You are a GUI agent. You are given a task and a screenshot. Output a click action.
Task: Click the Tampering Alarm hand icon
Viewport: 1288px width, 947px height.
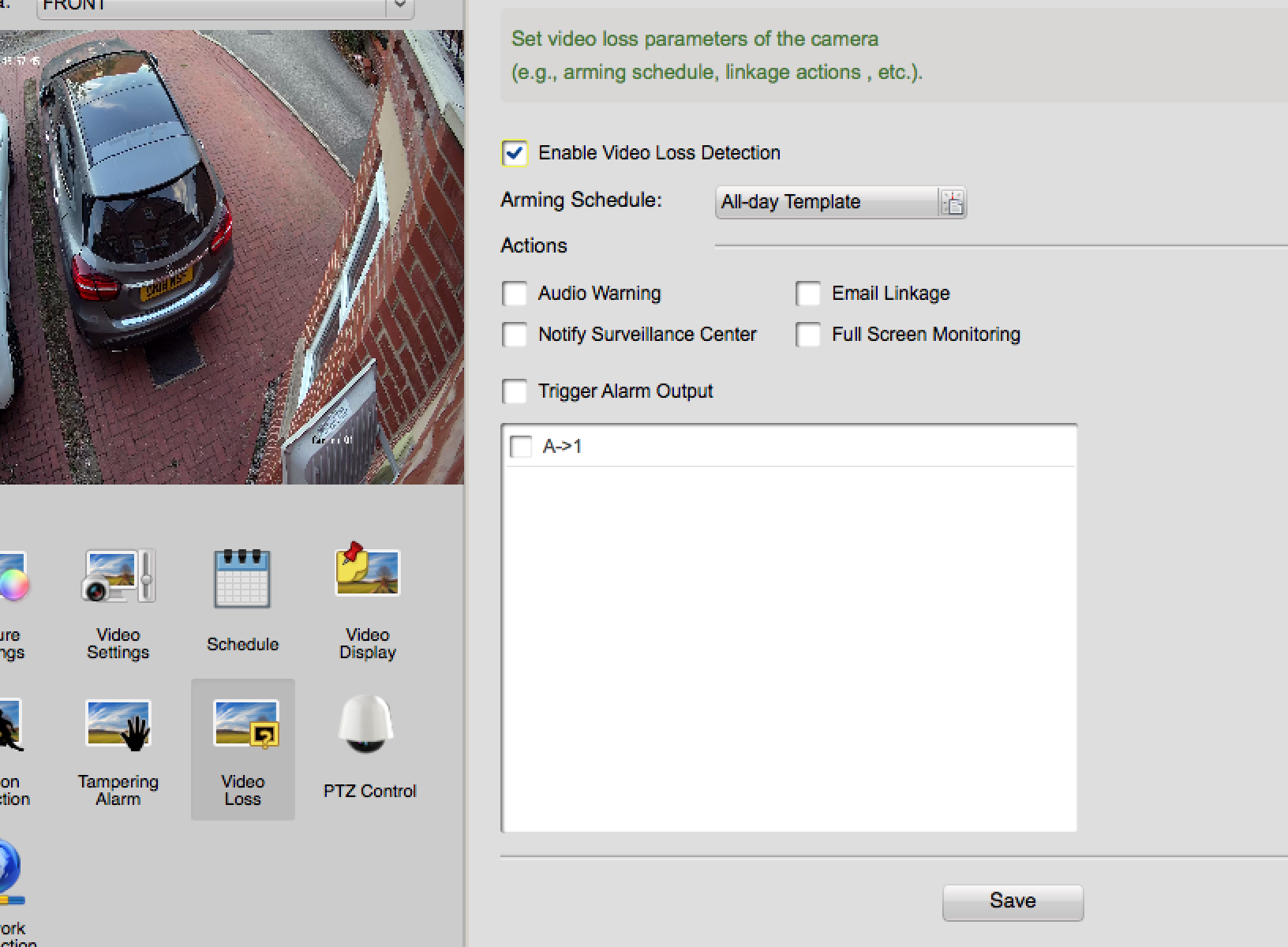point(117,724)
